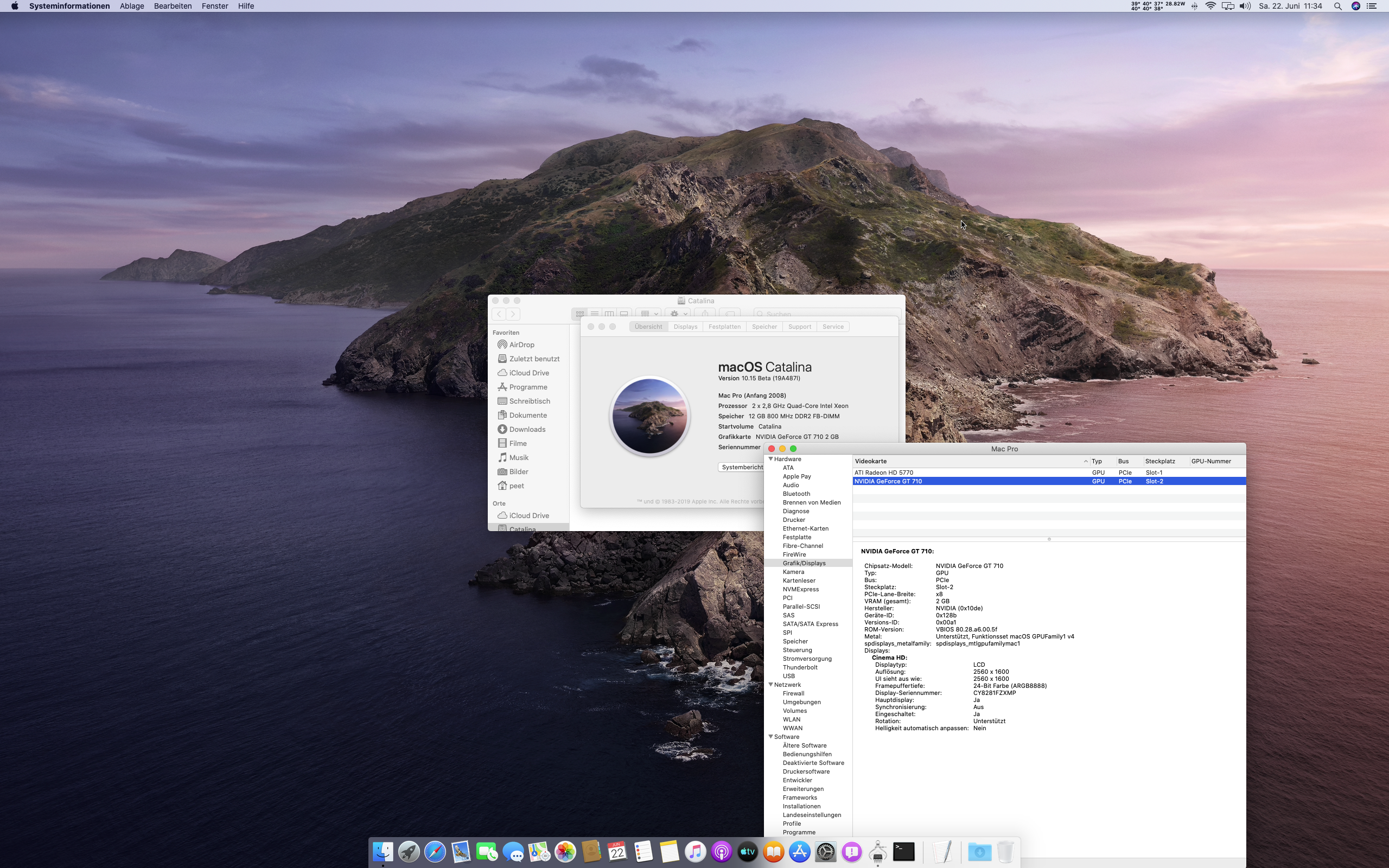
Task: Click the Systembericht button
Action: point(742,467)
